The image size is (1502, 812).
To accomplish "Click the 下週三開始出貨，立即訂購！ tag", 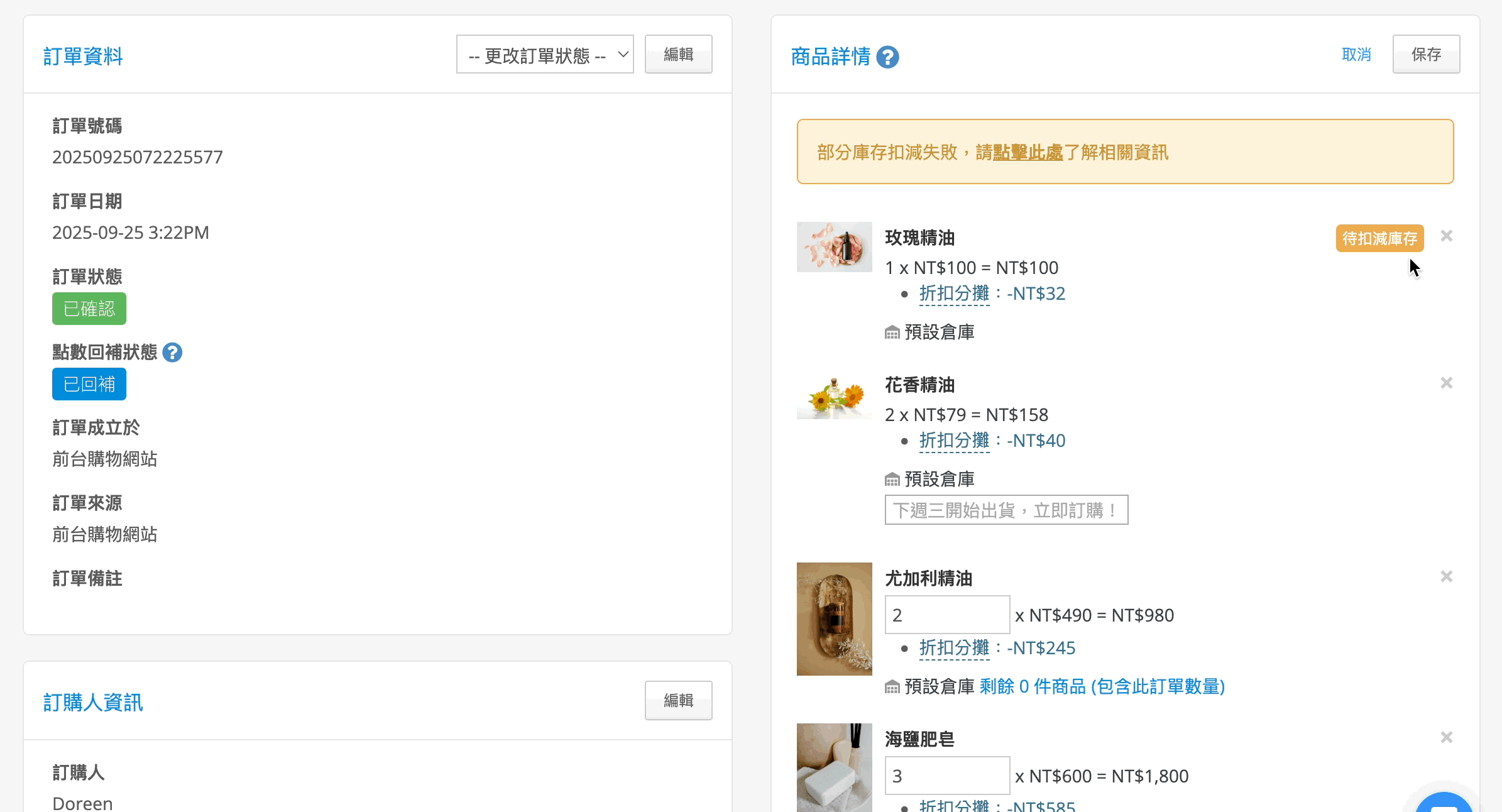I will coord(1006,510).
